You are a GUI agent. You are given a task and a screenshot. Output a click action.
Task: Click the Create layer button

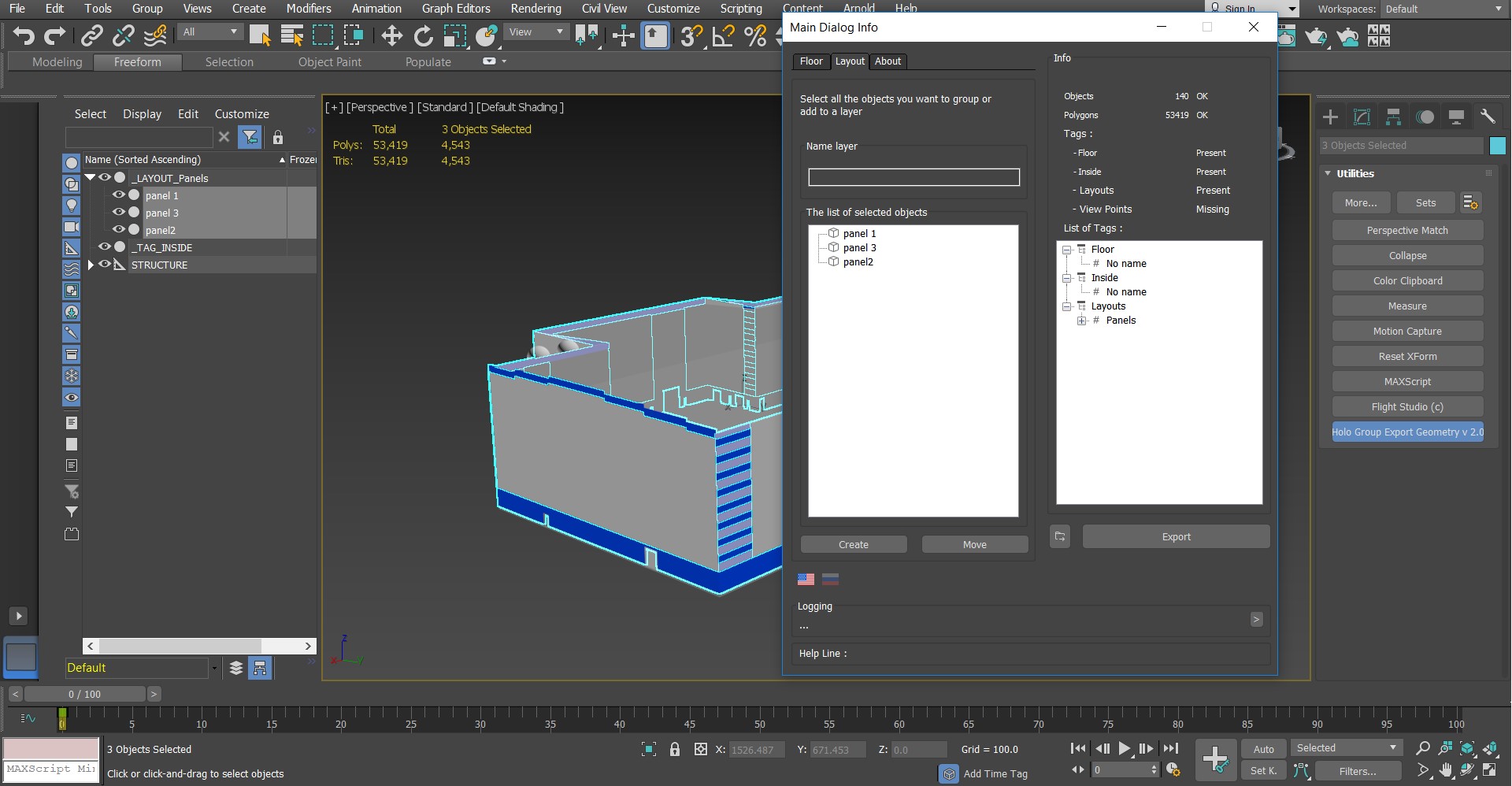tap(854, 544)
